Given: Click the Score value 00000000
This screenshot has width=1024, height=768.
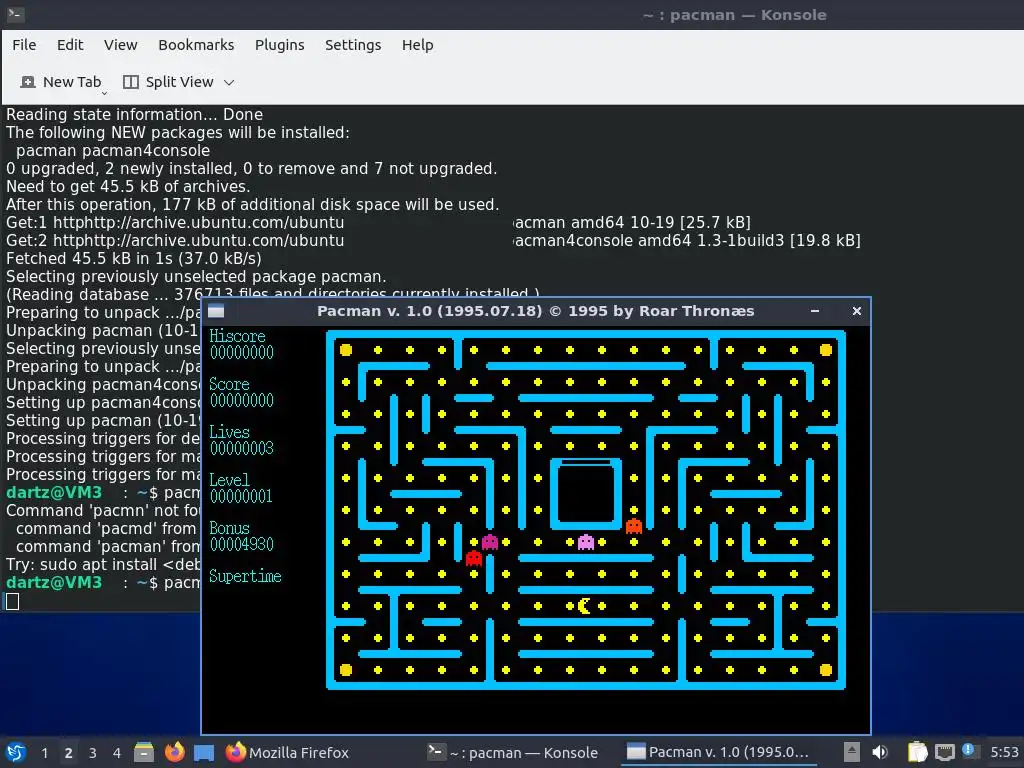Looking at the screenshot, I should 242,400.
